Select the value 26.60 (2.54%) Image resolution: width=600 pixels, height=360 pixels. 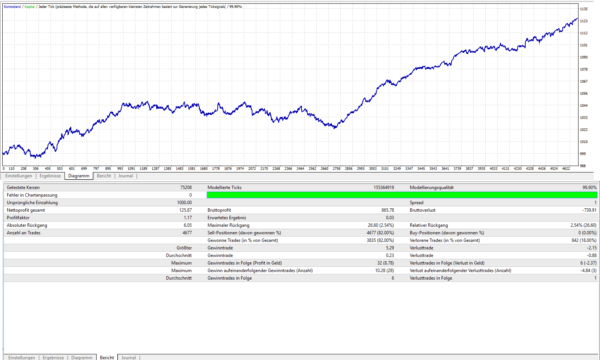[x=381, y=225]
